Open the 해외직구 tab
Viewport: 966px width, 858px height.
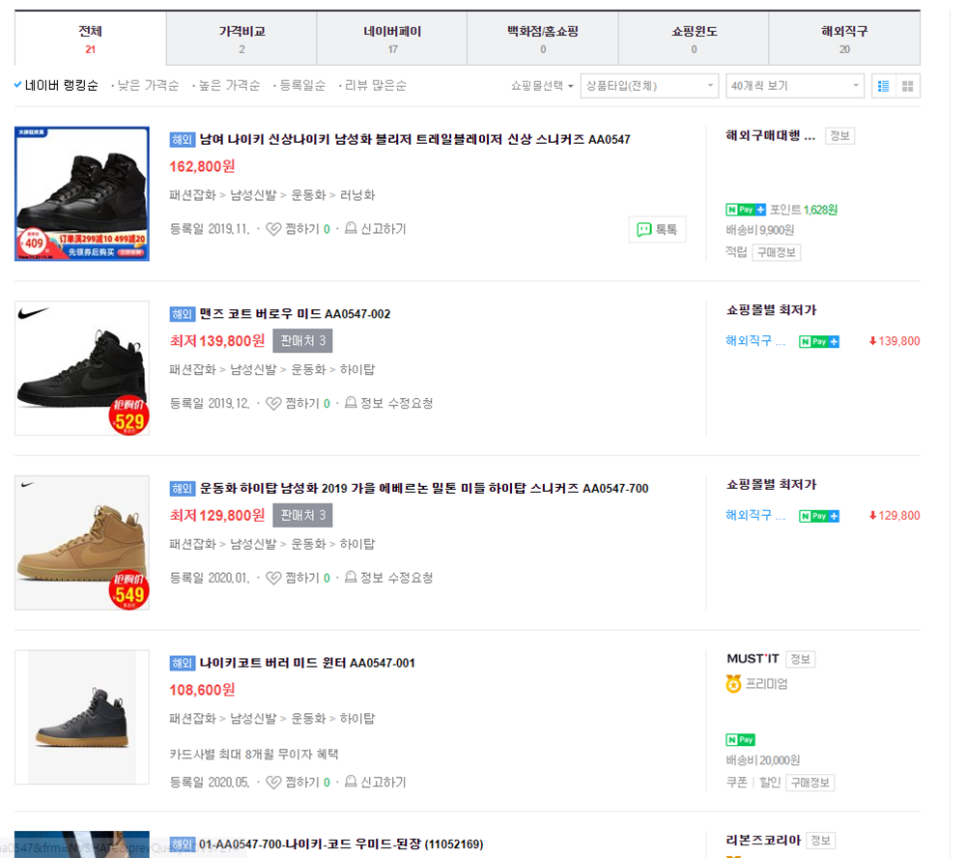(x=845, y=38)
